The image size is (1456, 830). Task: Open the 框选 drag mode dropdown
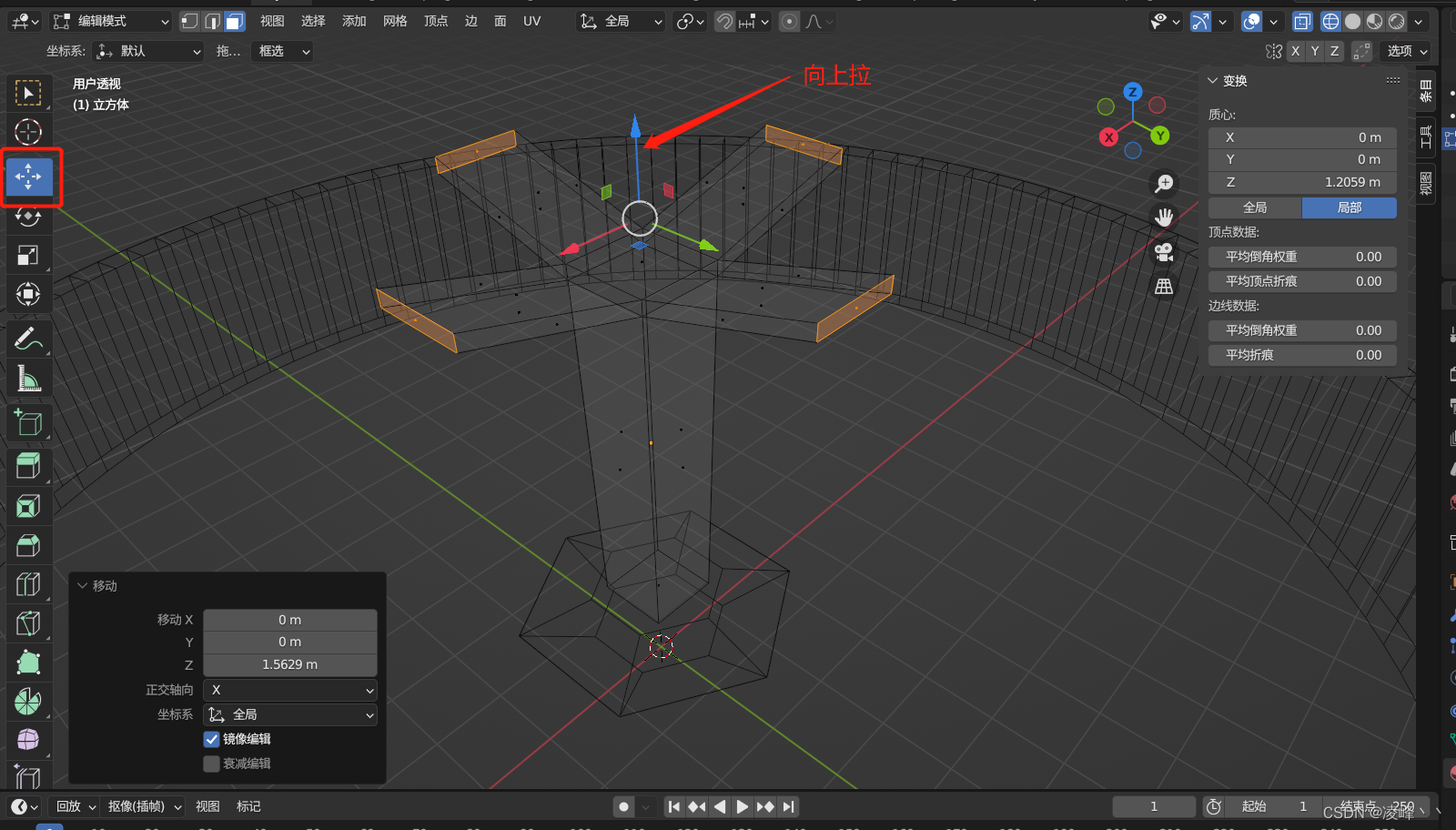point(281,51)
